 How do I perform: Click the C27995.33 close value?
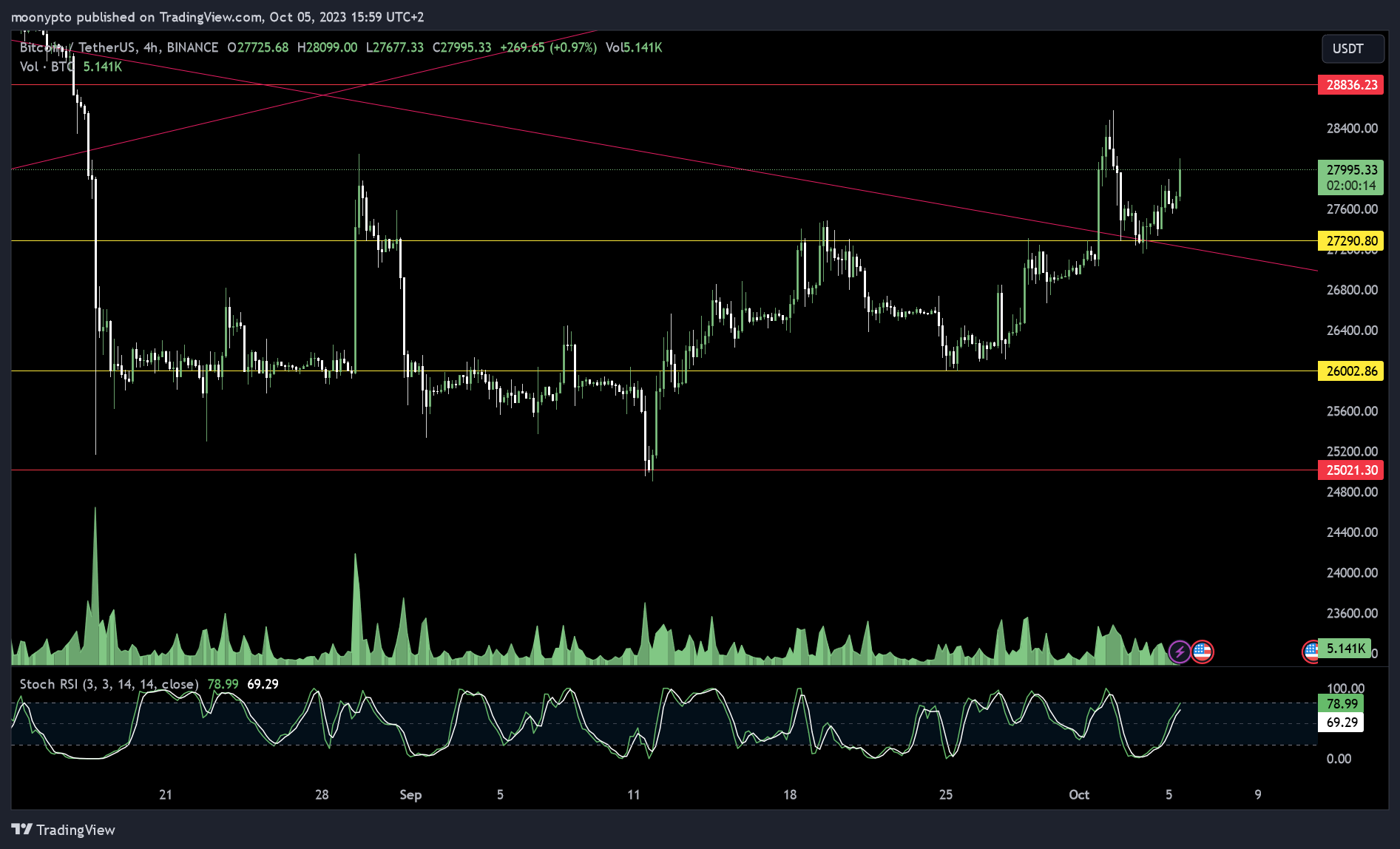[x=461, y=47]
